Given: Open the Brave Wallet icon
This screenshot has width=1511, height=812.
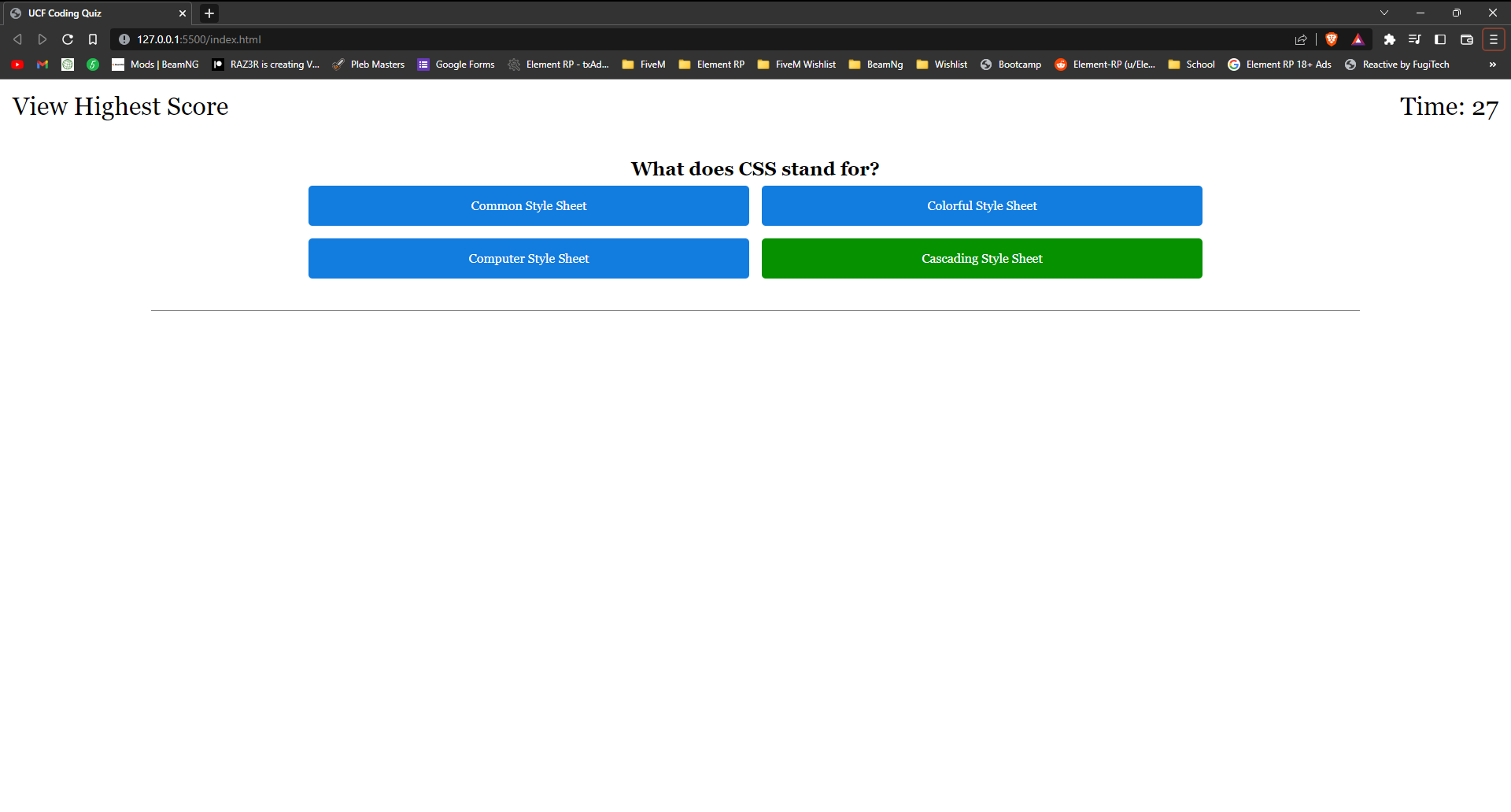Looking at the screenshot, I should click(x=1467, y=39).
